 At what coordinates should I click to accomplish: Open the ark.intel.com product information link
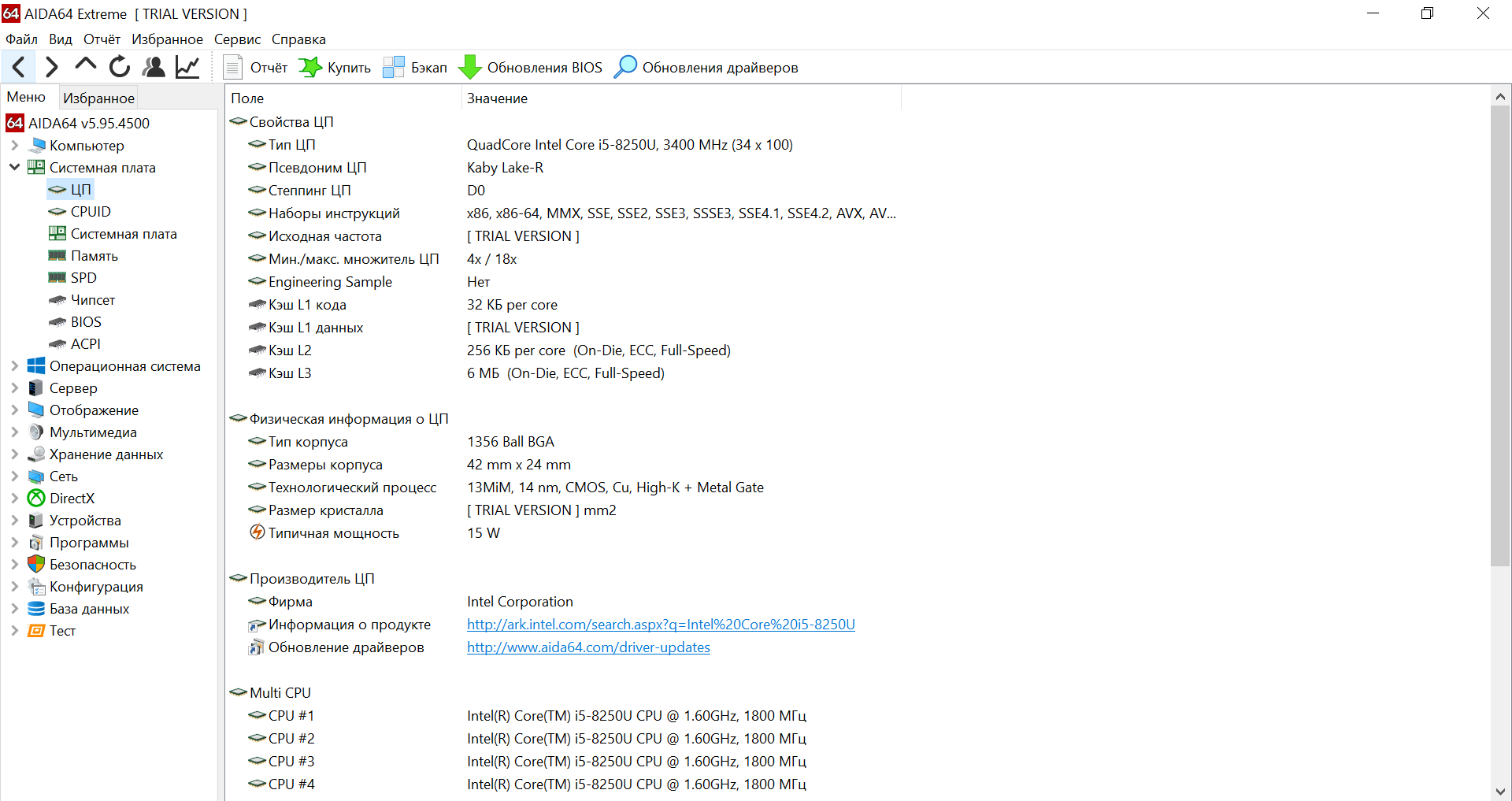(661, 625)
